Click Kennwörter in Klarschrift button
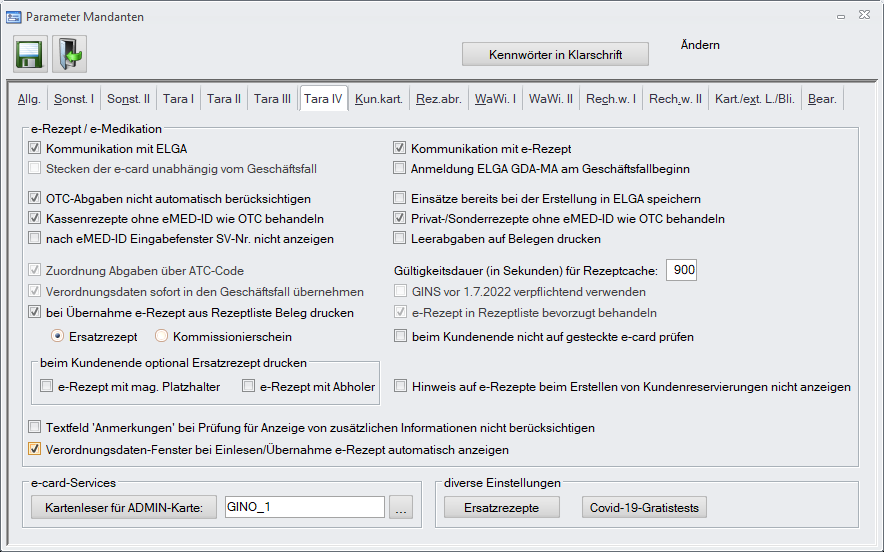The height and width of the screenshot is (552, 884). tap(555, 54)
